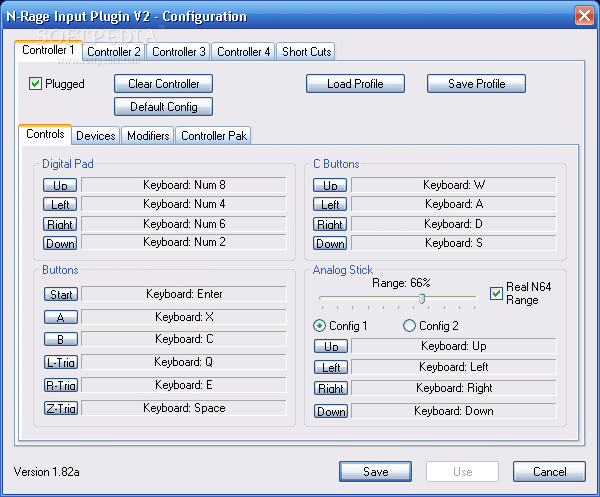Toggle the Real N64 Range checkbox
600x497 pixels.
[x=496, y=293]
